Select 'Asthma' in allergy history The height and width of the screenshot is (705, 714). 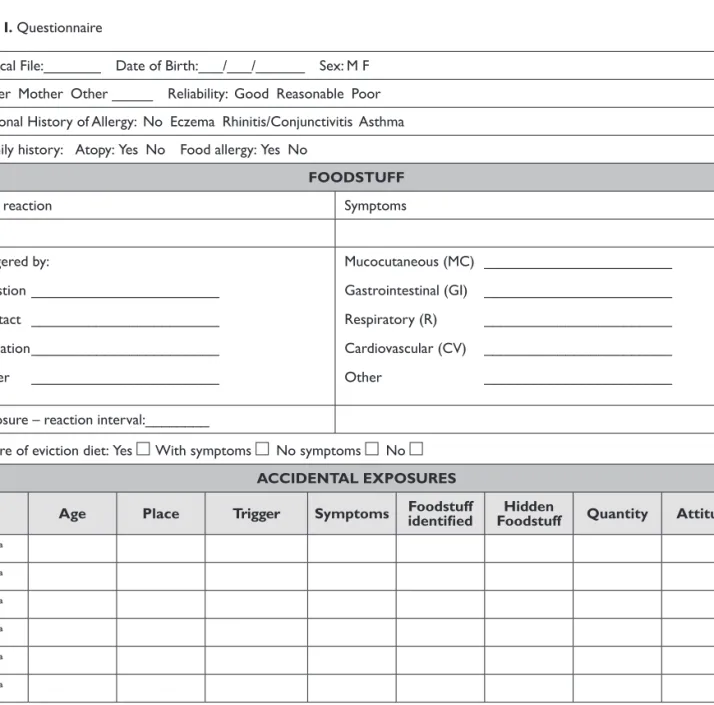pos(382,122)
